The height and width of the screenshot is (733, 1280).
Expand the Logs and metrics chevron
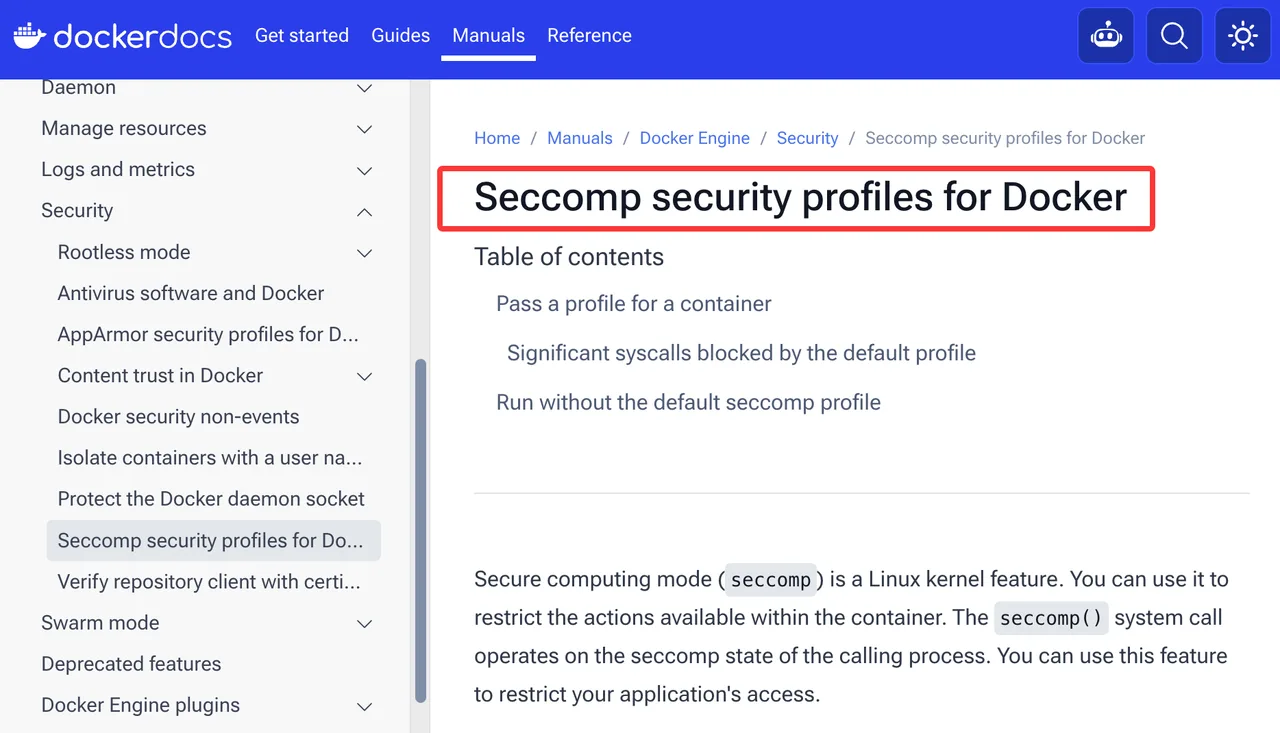365,171
